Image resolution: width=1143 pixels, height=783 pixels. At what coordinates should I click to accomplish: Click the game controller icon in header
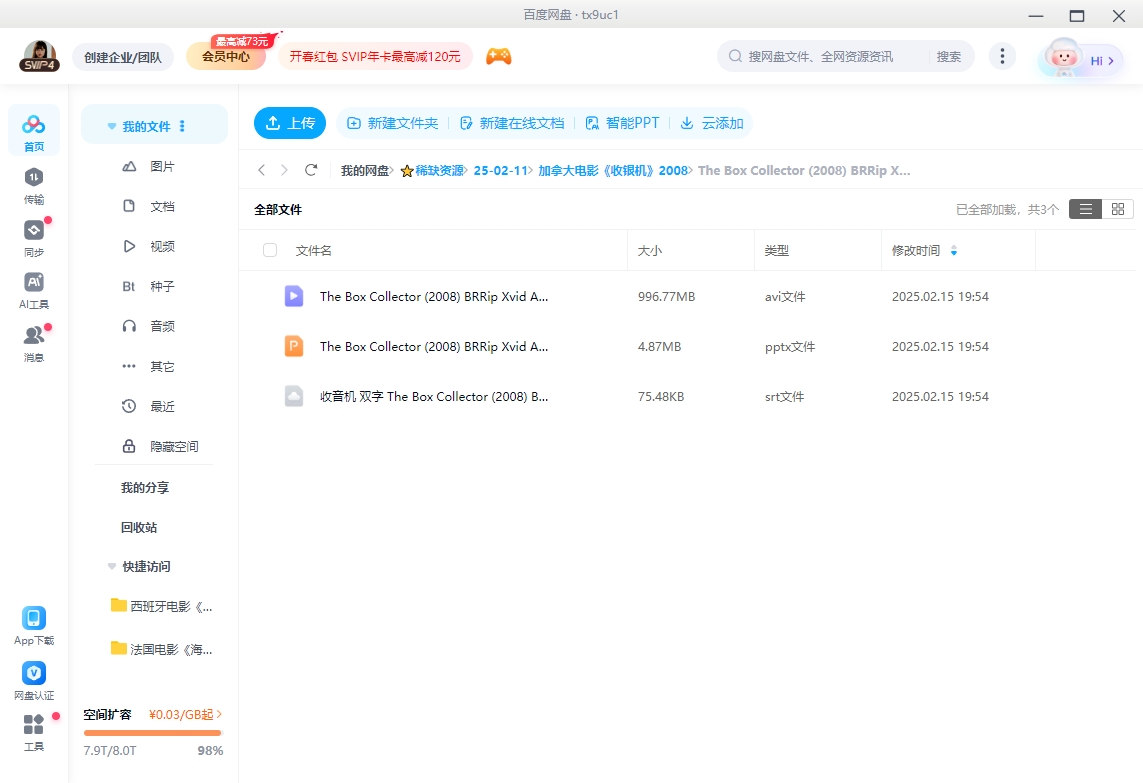coord(498,56)
